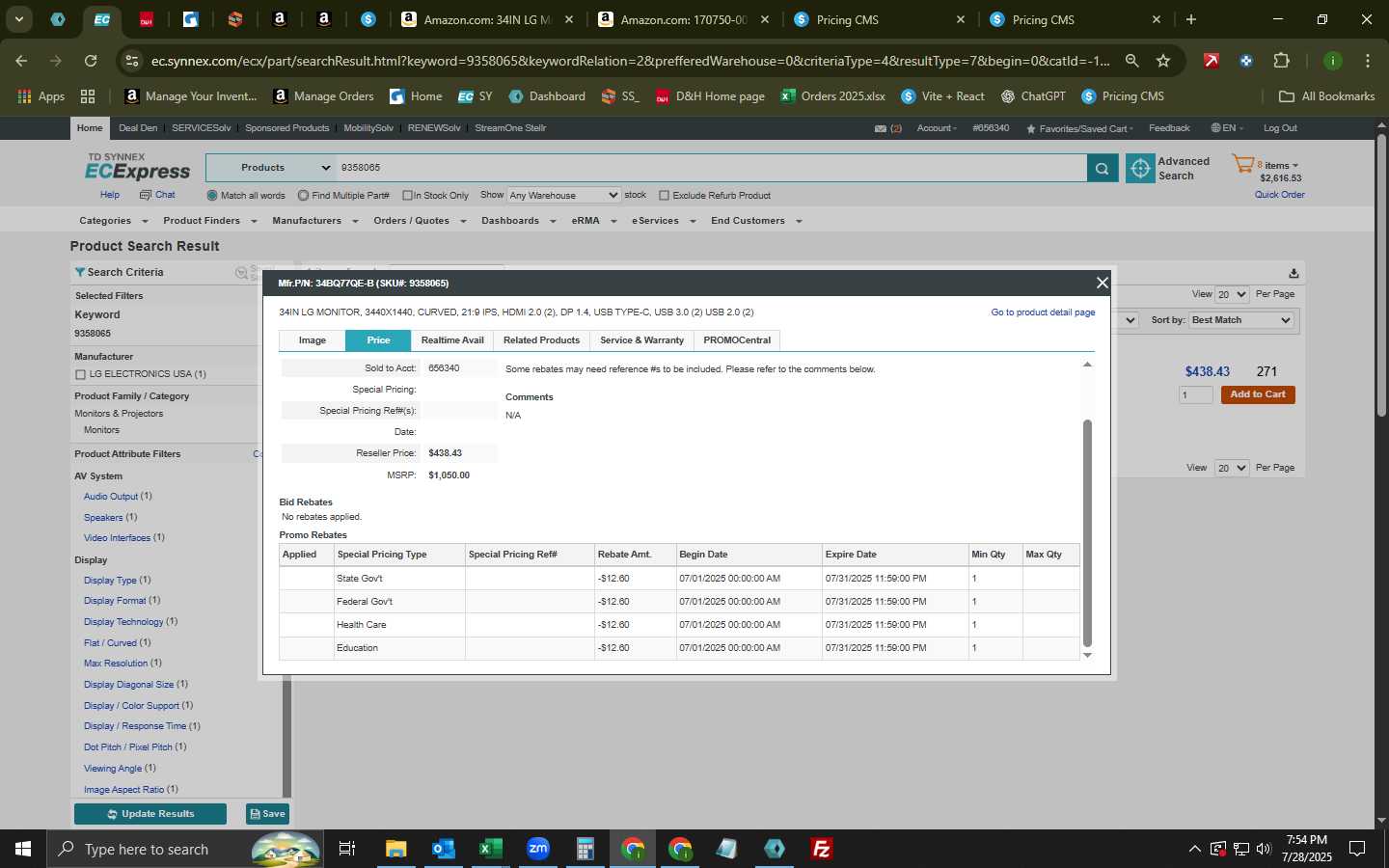Open Orders 2025.xlsx bookmark
The image size is (1389, 868).
833,96
